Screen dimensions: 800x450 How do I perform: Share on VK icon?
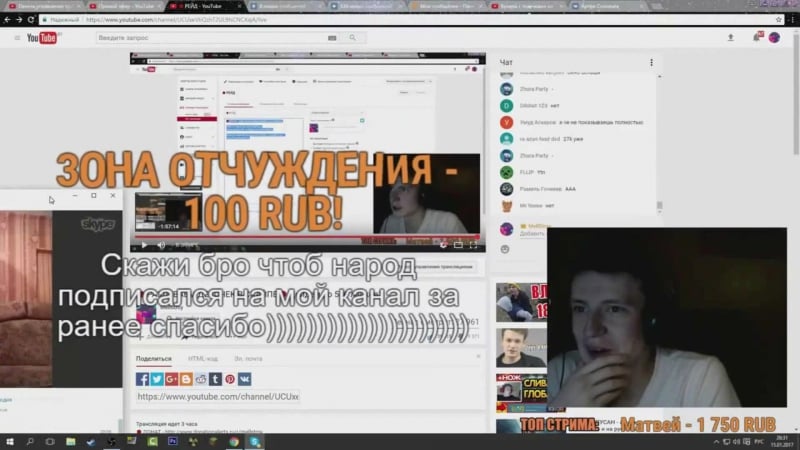245,379
